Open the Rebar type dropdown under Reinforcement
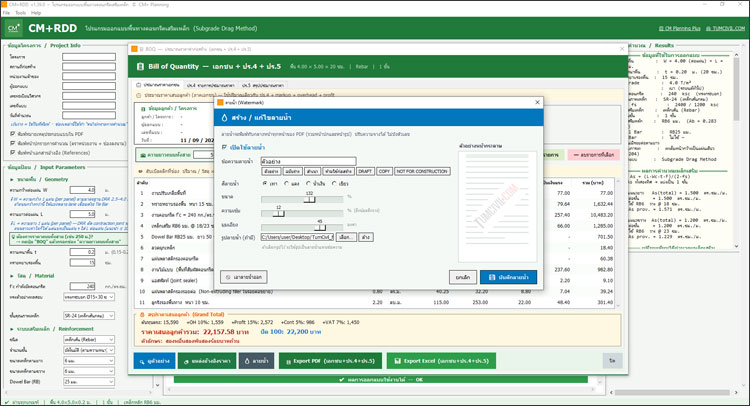The height and width of the screenshot is (406, 750). tap(89, 340)
